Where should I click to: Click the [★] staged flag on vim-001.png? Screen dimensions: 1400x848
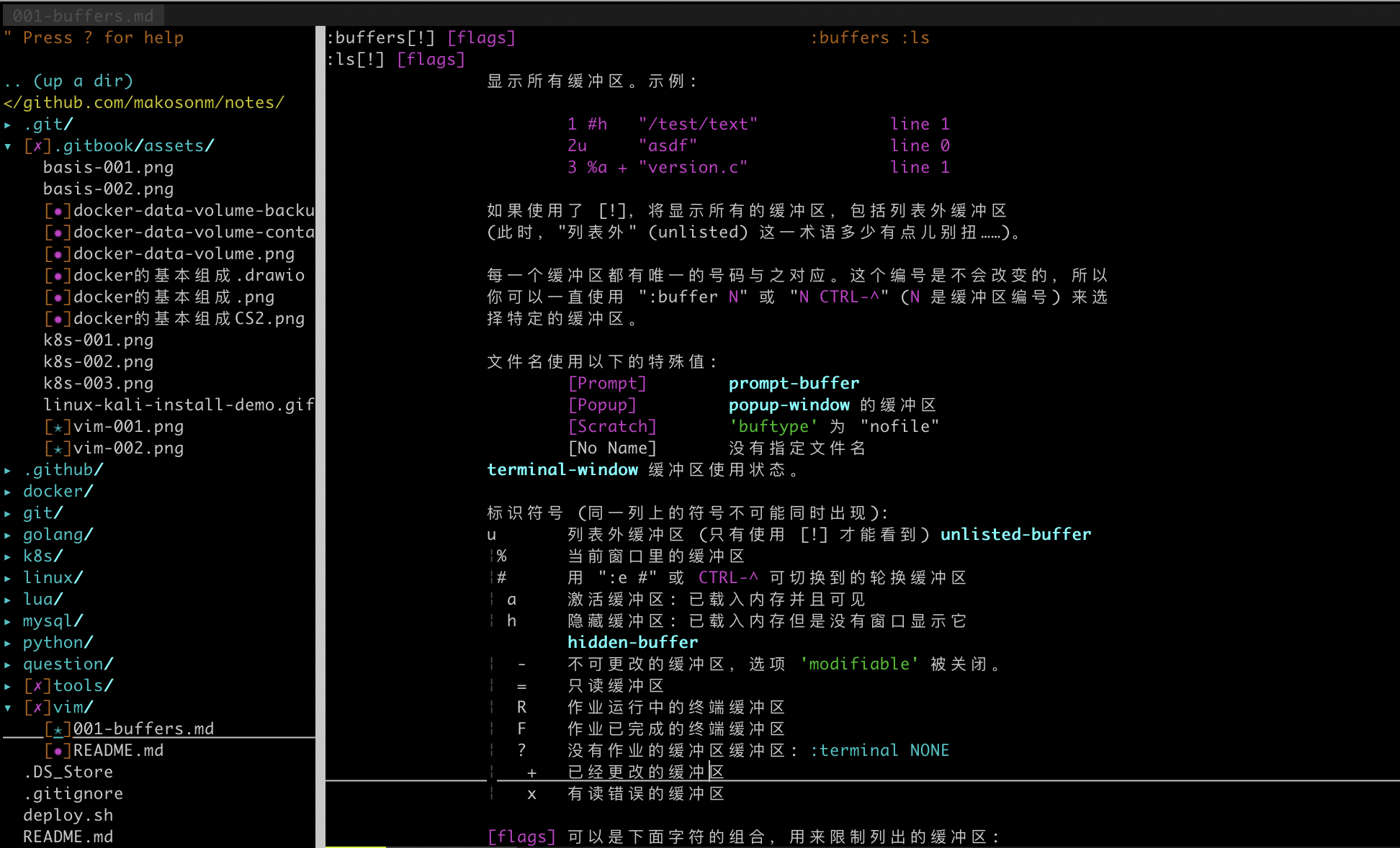coord(58,427)
